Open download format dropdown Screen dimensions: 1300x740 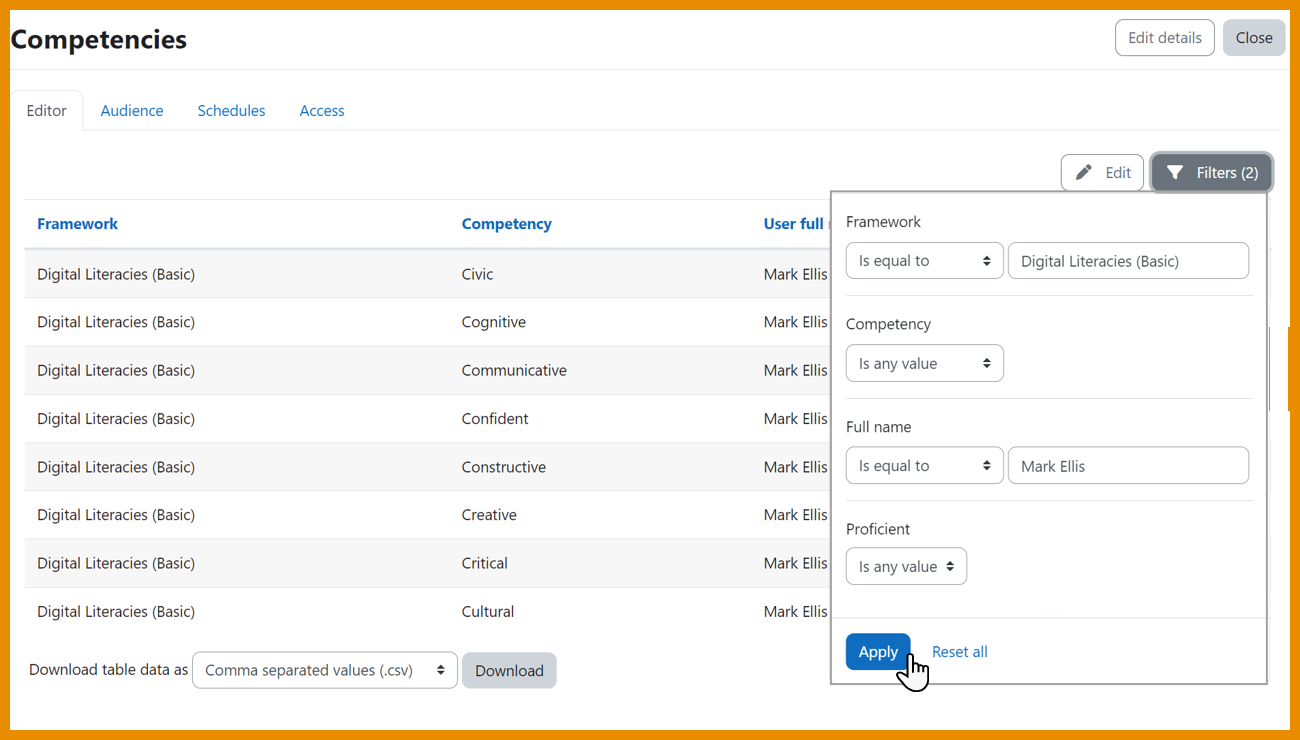(325, 671)
